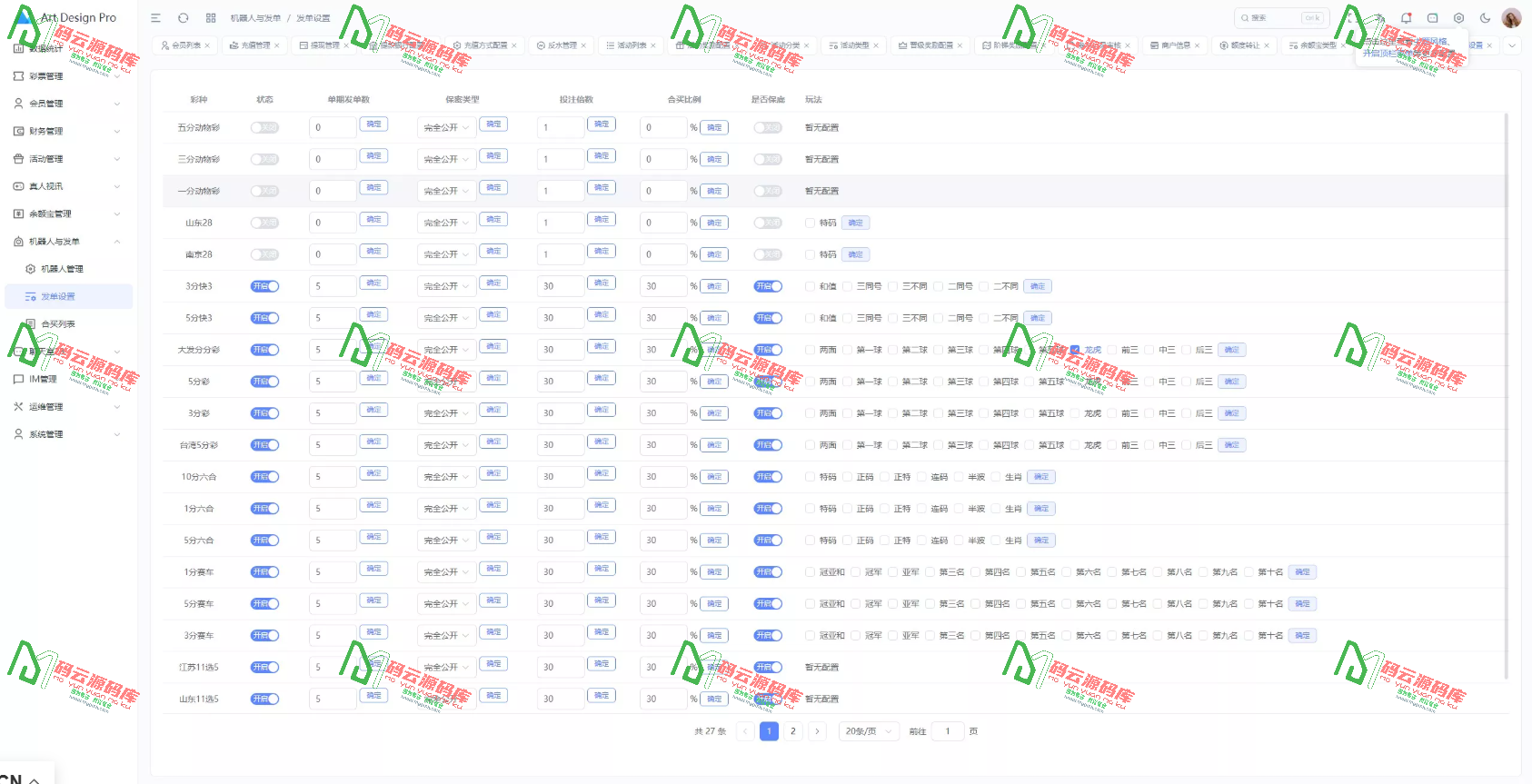Open the quick-entry grid icon beside the breadcrumb
Image resolution: width=1532 pixels, height=784 pixels.
coord(211,18)
